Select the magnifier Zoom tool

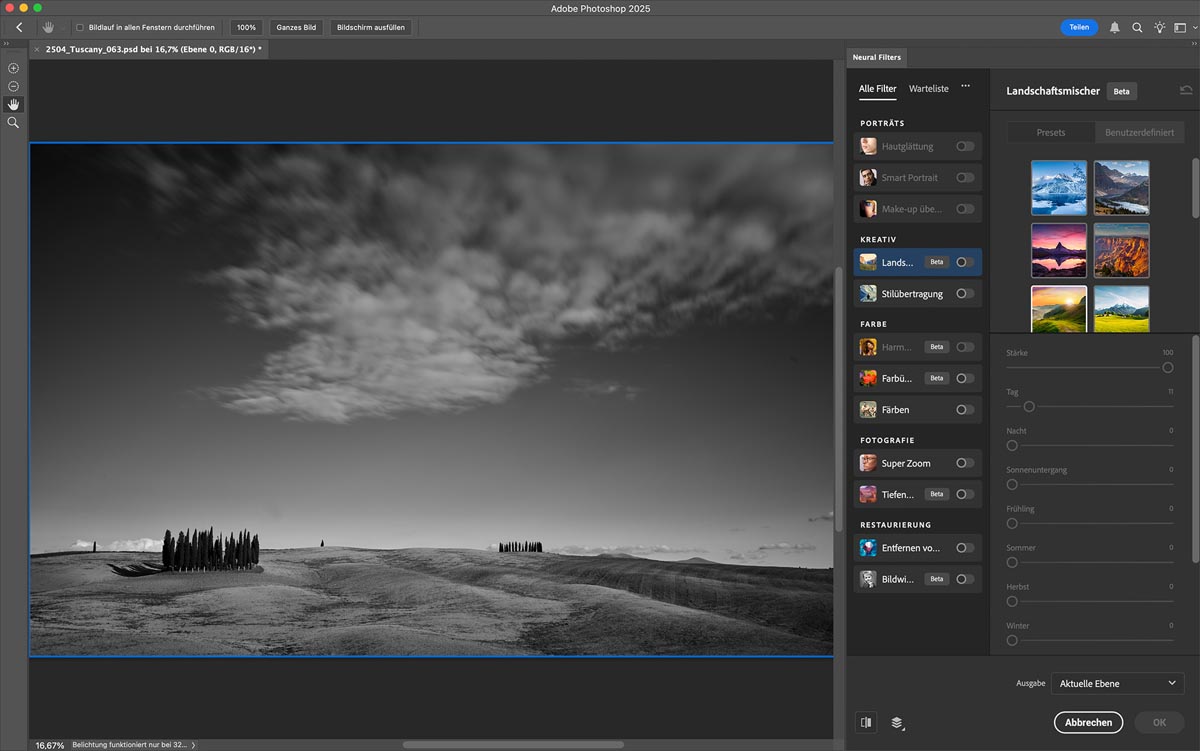point(14,122)
